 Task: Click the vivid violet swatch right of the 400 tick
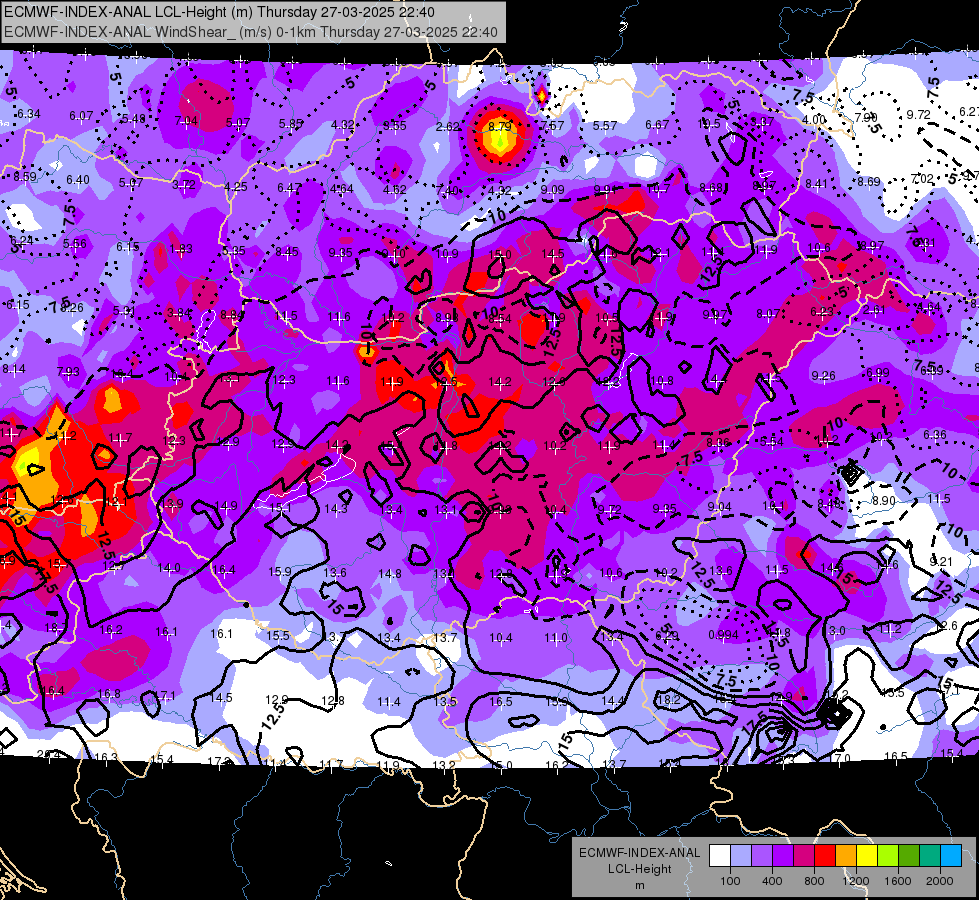click(x=783, y=856)
